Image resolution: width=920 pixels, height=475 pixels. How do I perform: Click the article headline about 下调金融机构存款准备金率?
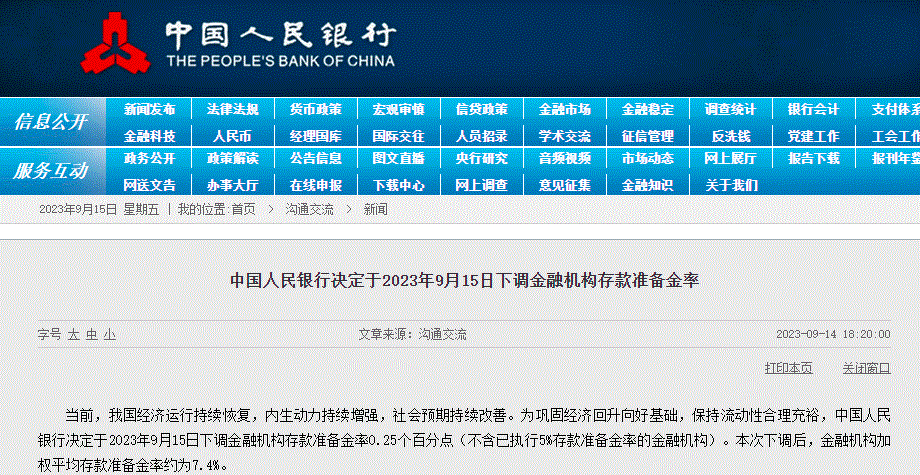coord(465,280)
